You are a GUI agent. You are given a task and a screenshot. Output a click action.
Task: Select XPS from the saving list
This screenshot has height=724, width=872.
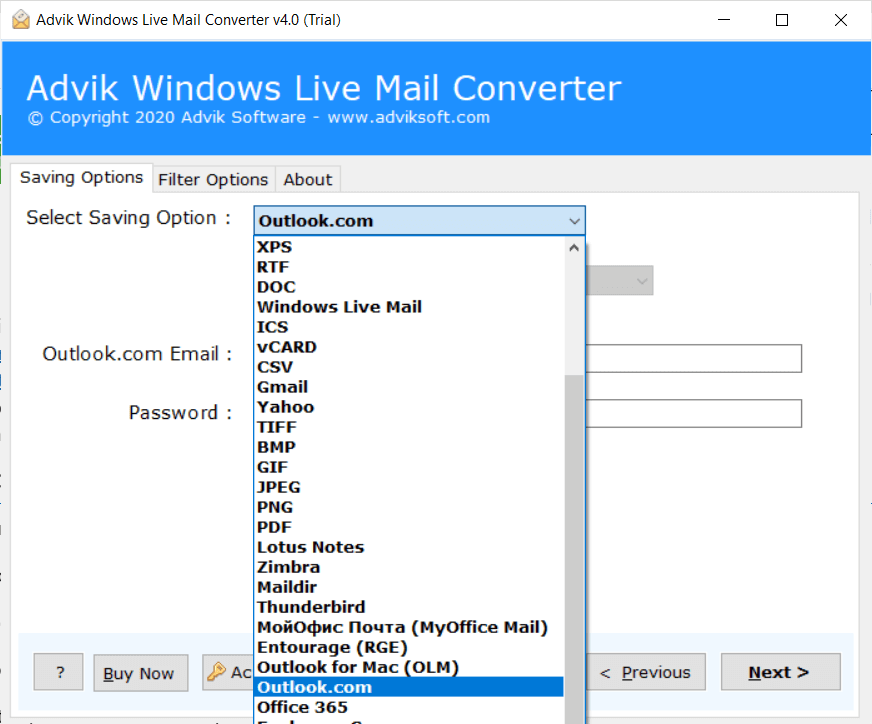(x=409, y=247)
